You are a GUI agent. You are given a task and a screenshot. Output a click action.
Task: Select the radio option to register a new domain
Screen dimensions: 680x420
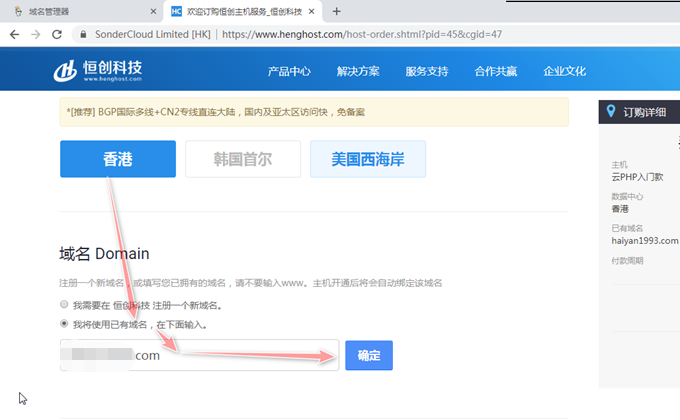point(64,304)
